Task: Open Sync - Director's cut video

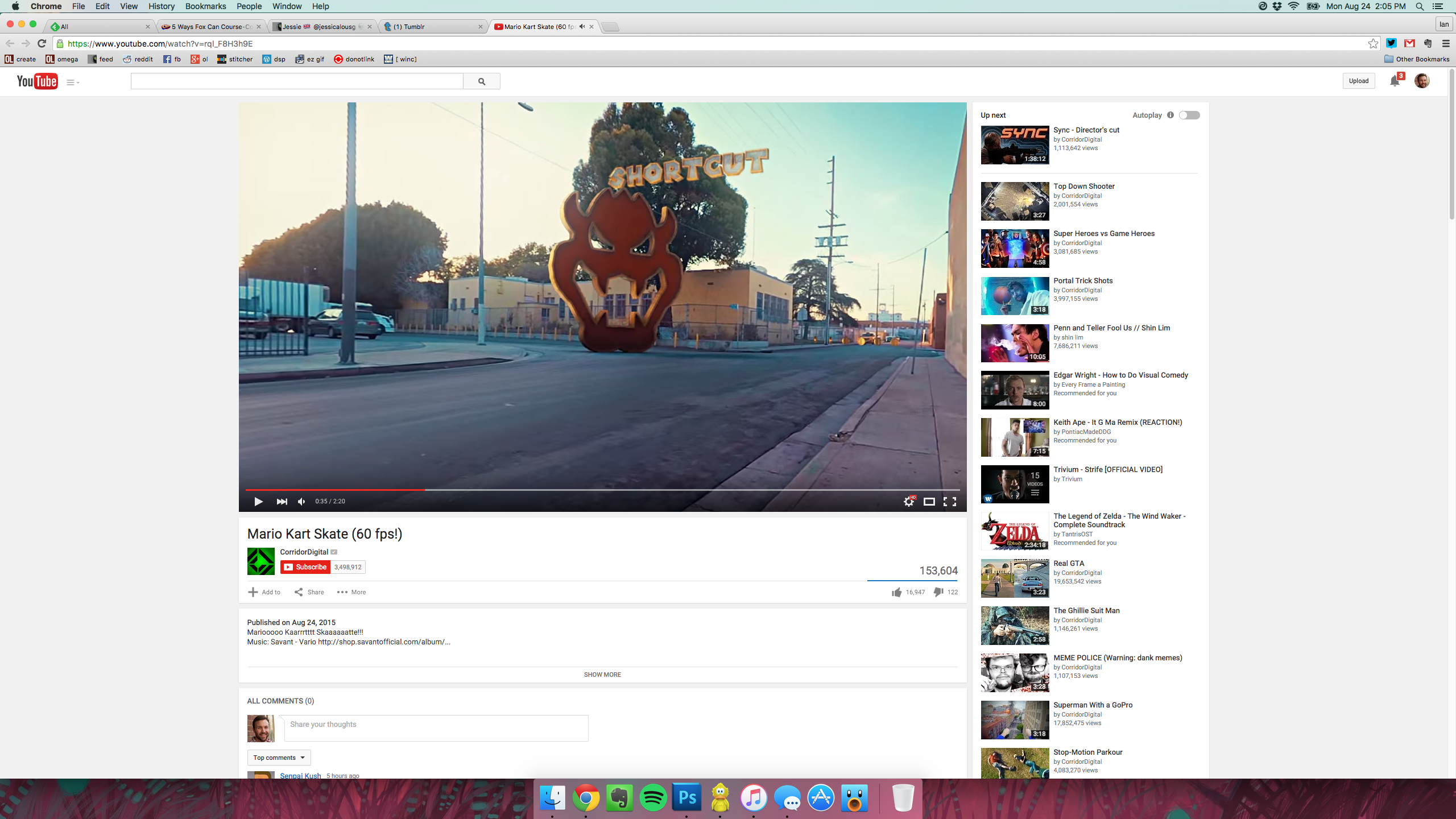Action: 1086,130
